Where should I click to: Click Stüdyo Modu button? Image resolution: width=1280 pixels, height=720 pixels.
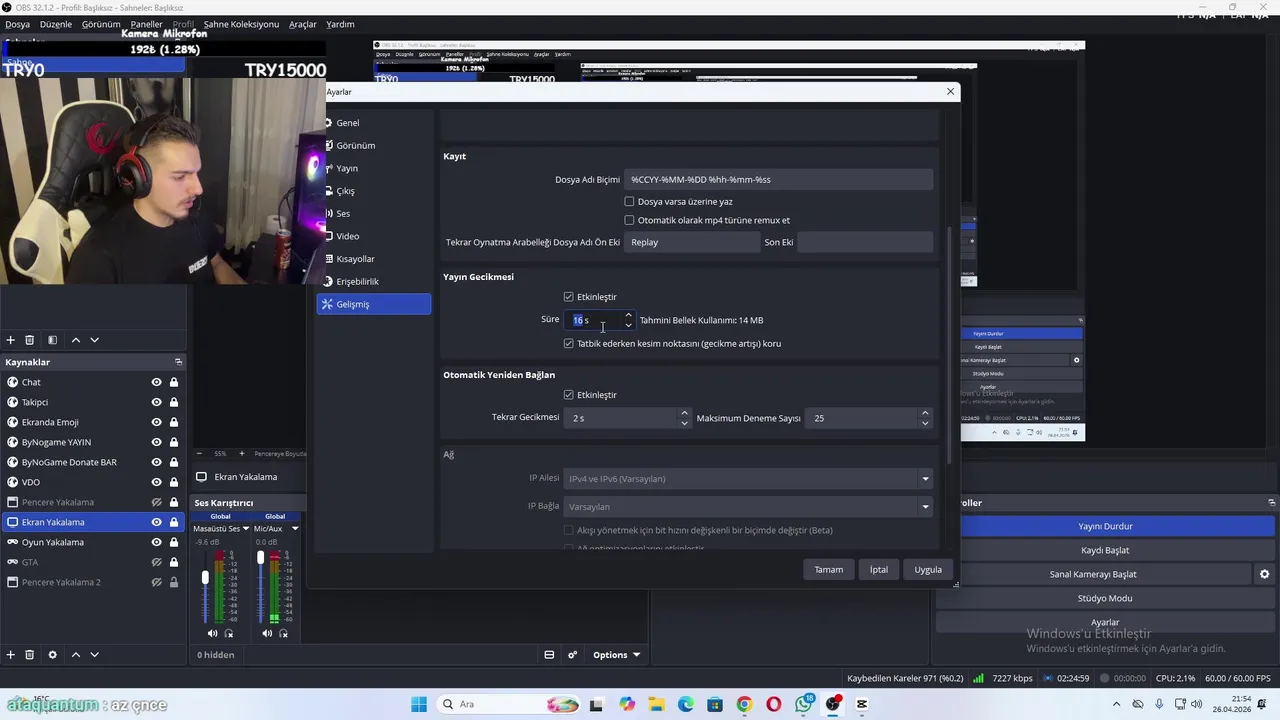tap(1105, 598)
